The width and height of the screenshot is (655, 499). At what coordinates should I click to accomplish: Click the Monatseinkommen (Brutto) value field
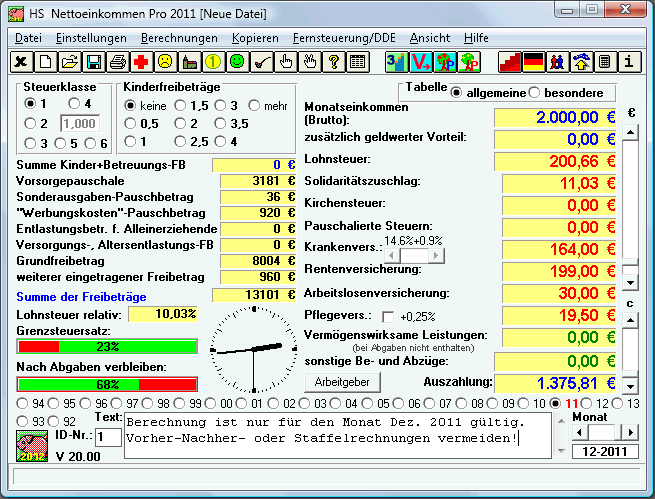pos(552,117)
